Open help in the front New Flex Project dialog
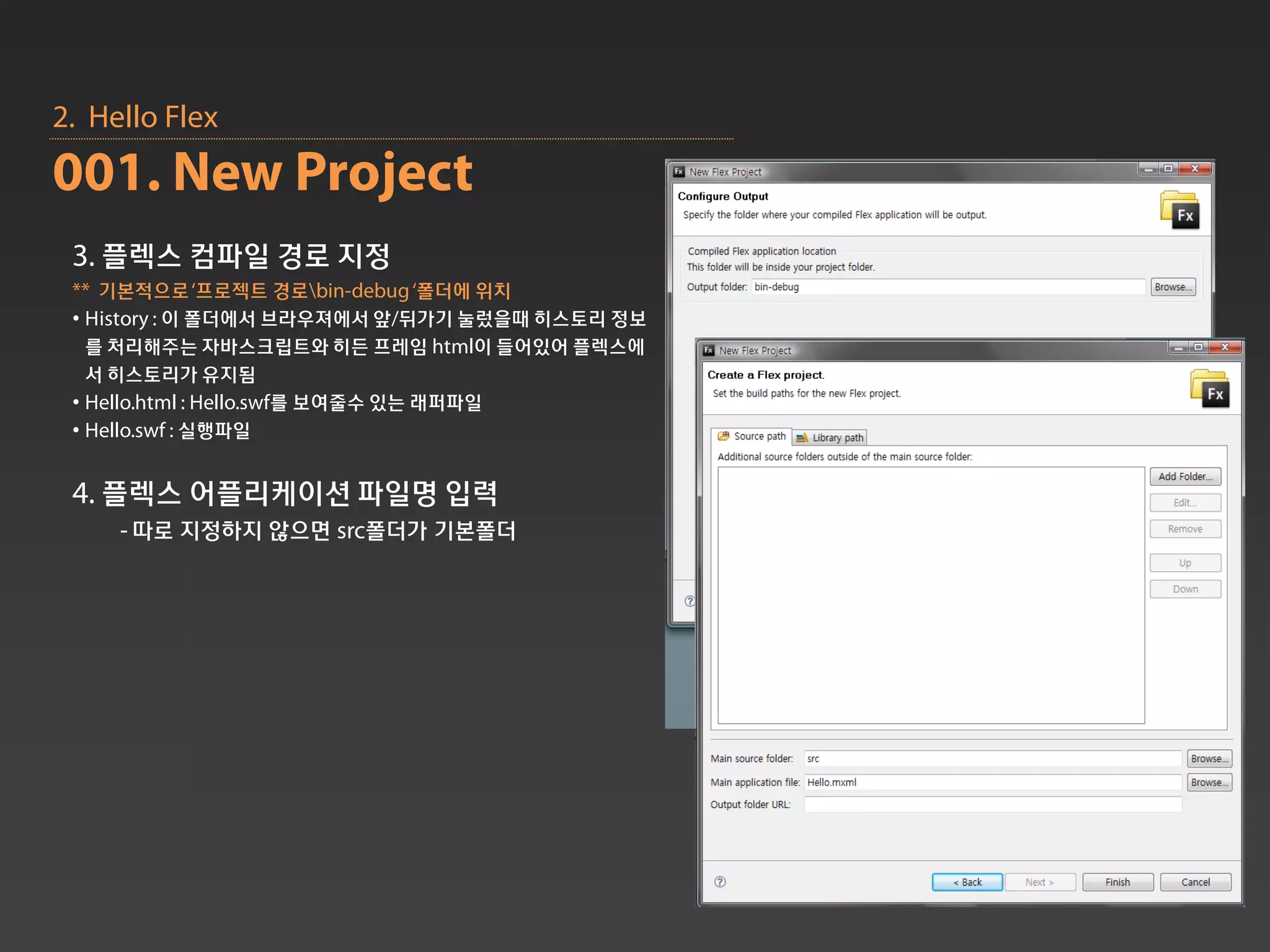This screenshot has height=952, width=1270. pyautogui.click(x=720, y=881)
